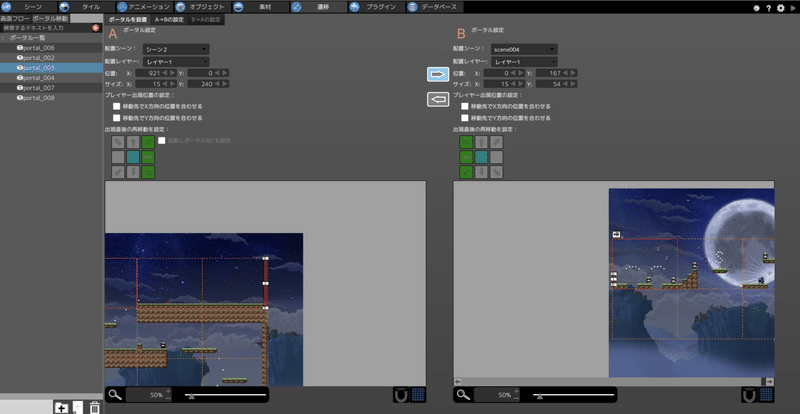Open the オブジェクト (Object) main tab
Viewport: 800px width, 414px height.
pyautogui.click(x=203, y=7)
